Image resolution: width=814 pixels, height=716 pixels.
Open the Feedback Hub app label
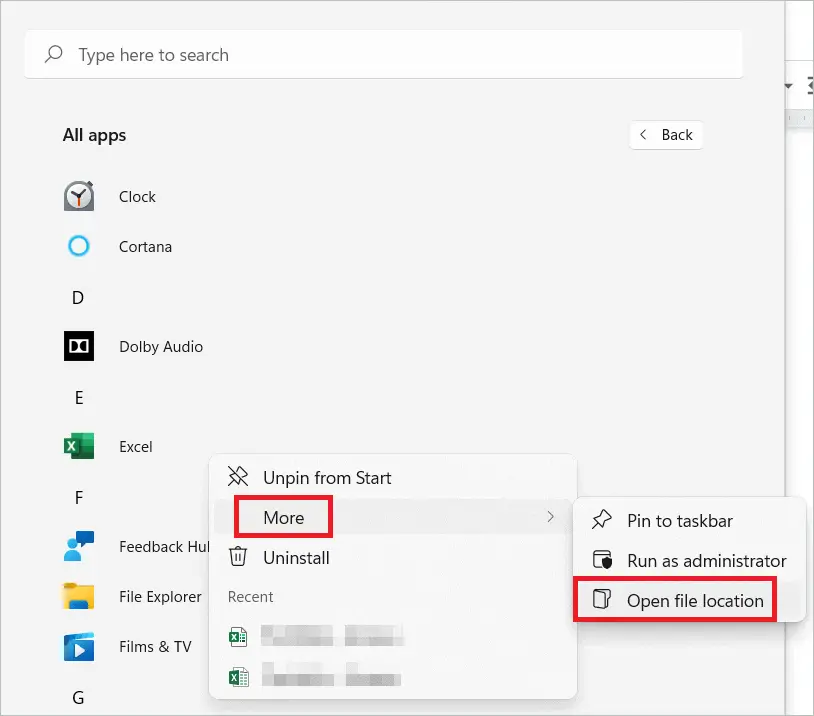(x=164, y=546)
